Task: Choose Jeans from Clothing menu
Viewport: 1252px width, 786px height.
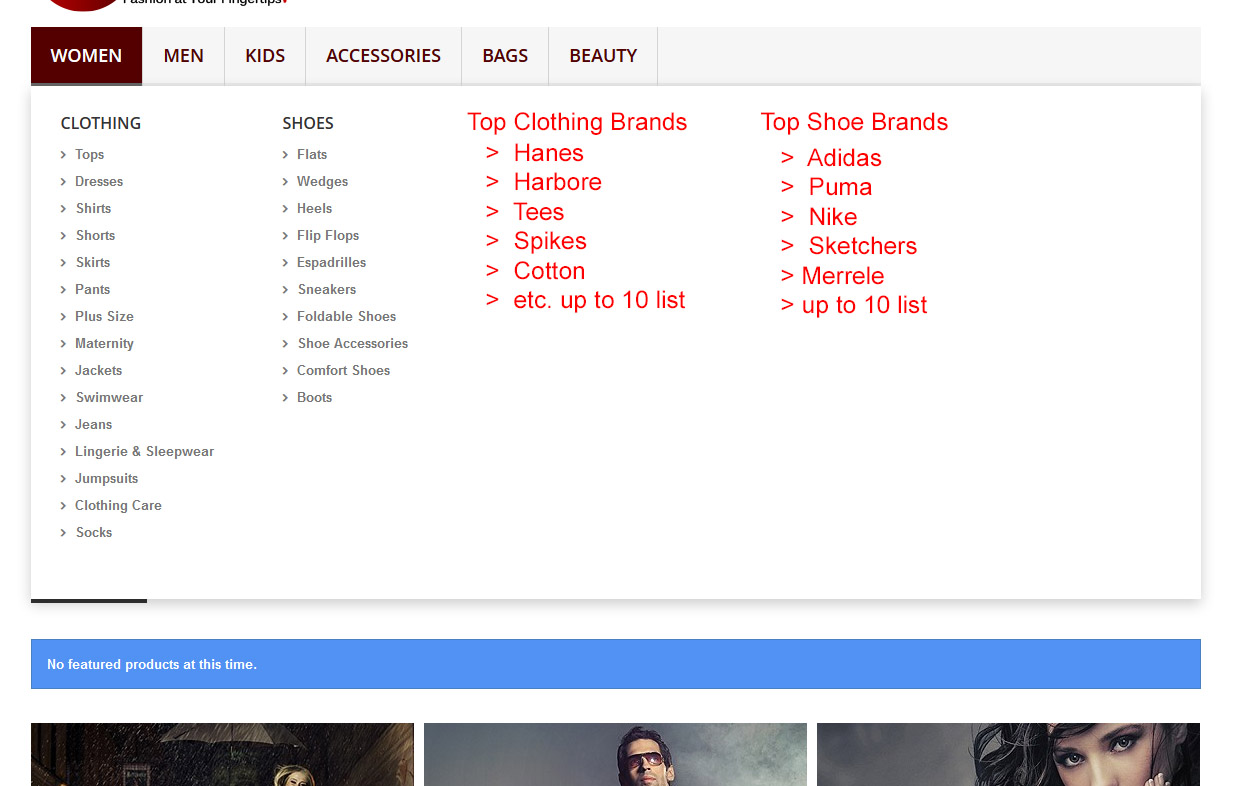Action: coord(93,424)
